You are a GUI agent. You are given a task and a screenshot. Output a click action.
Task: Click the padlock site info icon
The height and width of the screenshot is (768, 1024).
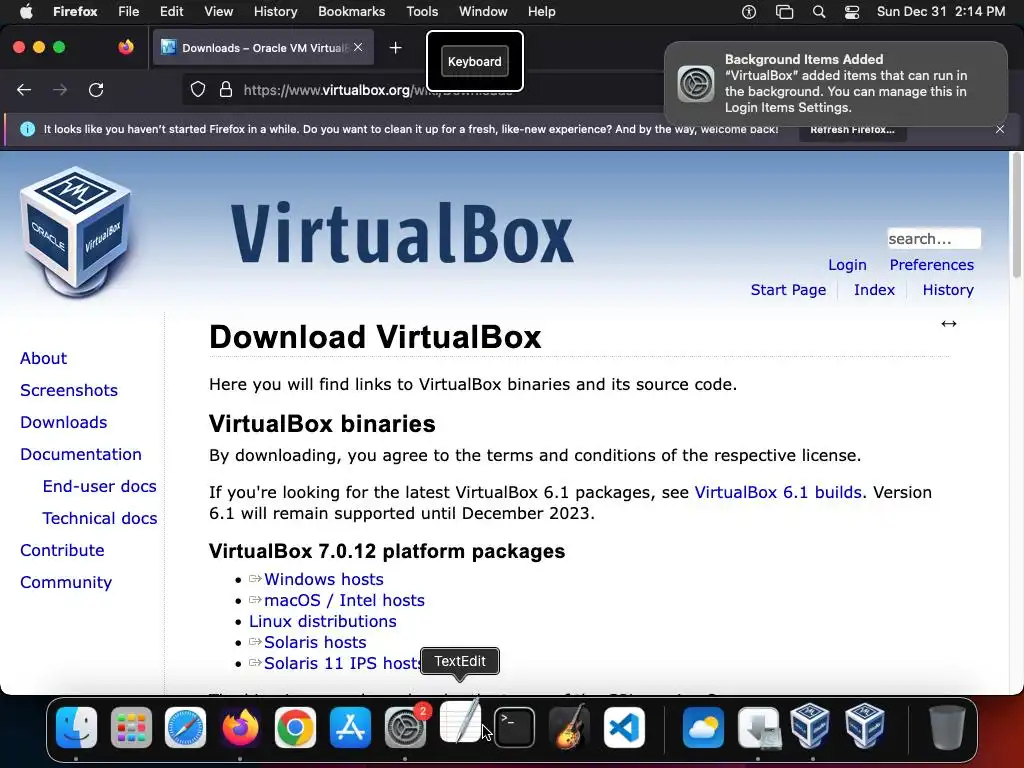[226, 89]
